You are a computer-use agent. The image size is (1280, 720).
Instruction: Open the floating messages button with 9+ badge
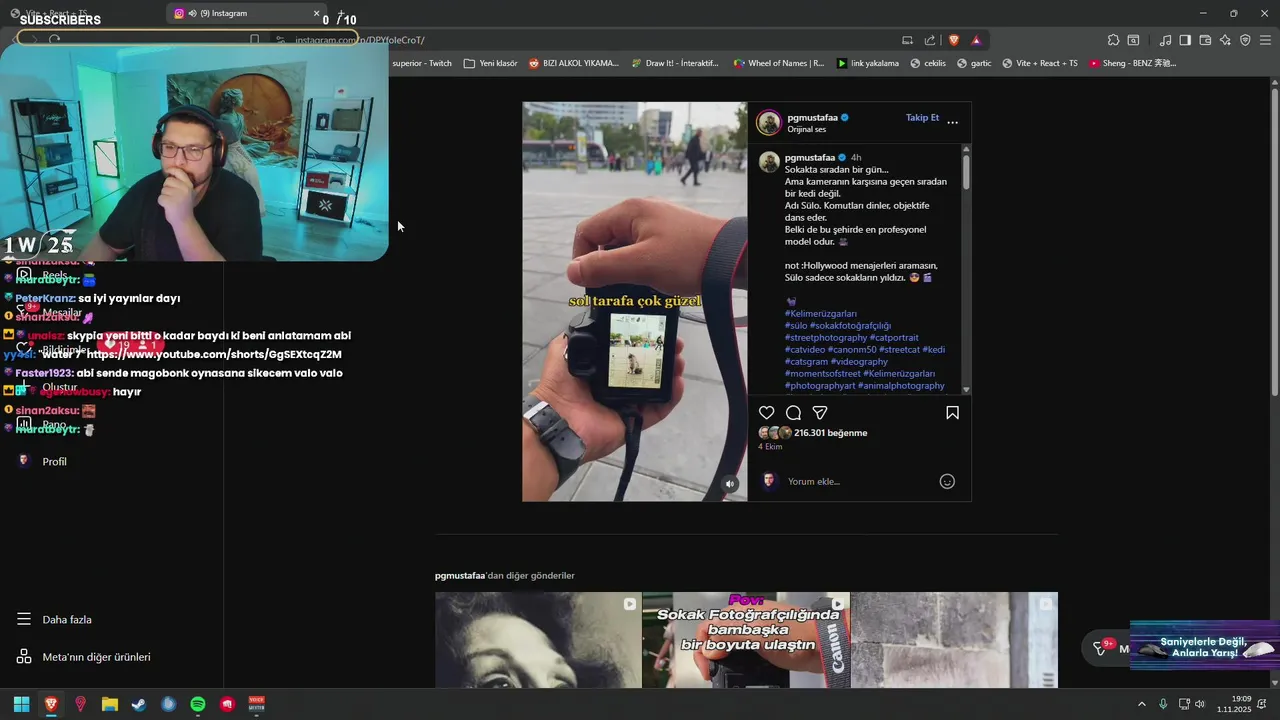tap(1106, 648)
